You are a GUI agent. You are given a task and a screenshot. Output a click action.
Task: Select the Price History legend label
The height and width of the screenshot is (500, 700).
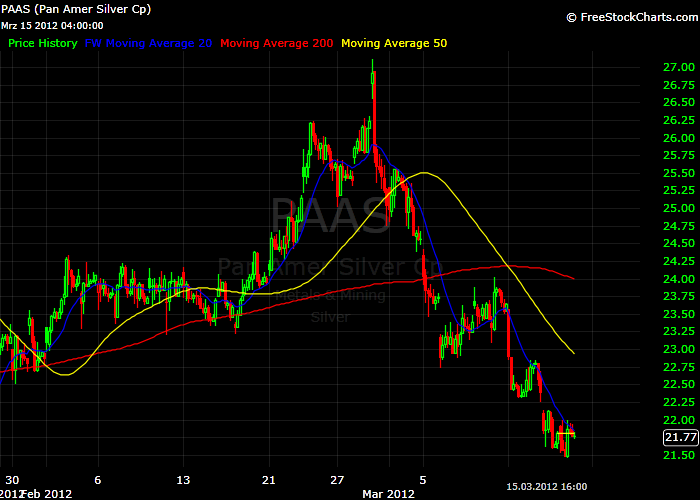click(43, 43)
